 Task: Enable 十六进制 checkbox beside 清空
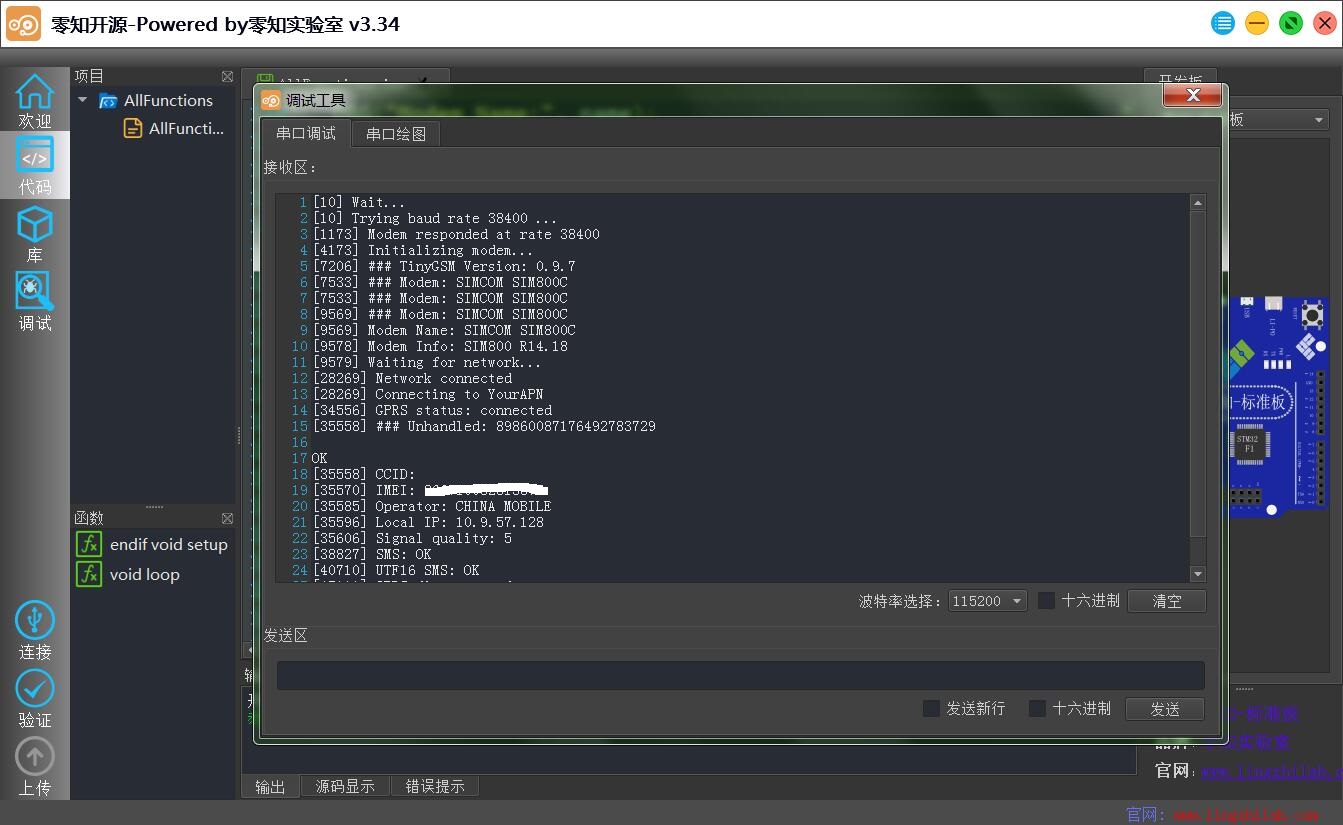click(1046, 600)
